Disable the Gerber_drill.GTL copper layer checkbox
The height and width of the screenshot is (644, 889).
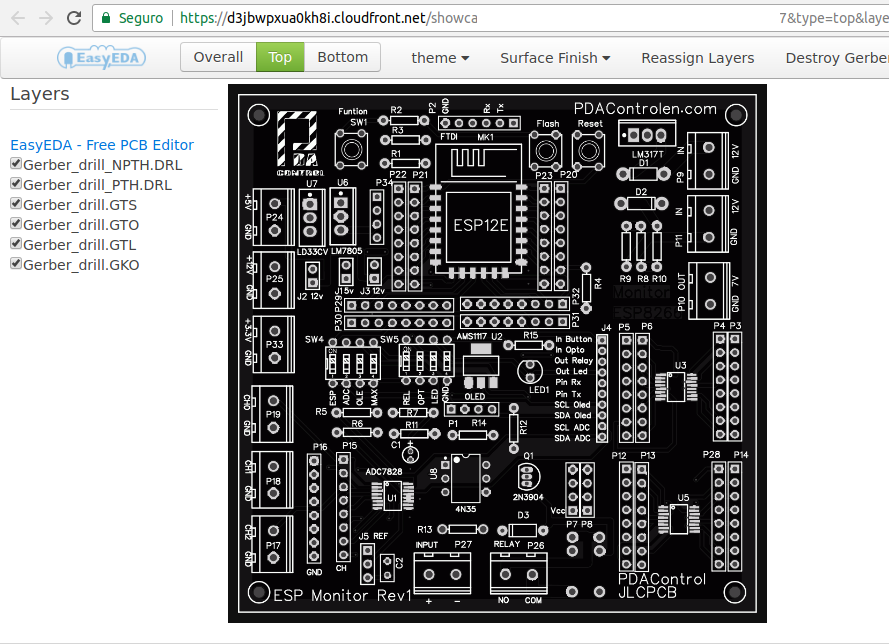tap(16, 243)
